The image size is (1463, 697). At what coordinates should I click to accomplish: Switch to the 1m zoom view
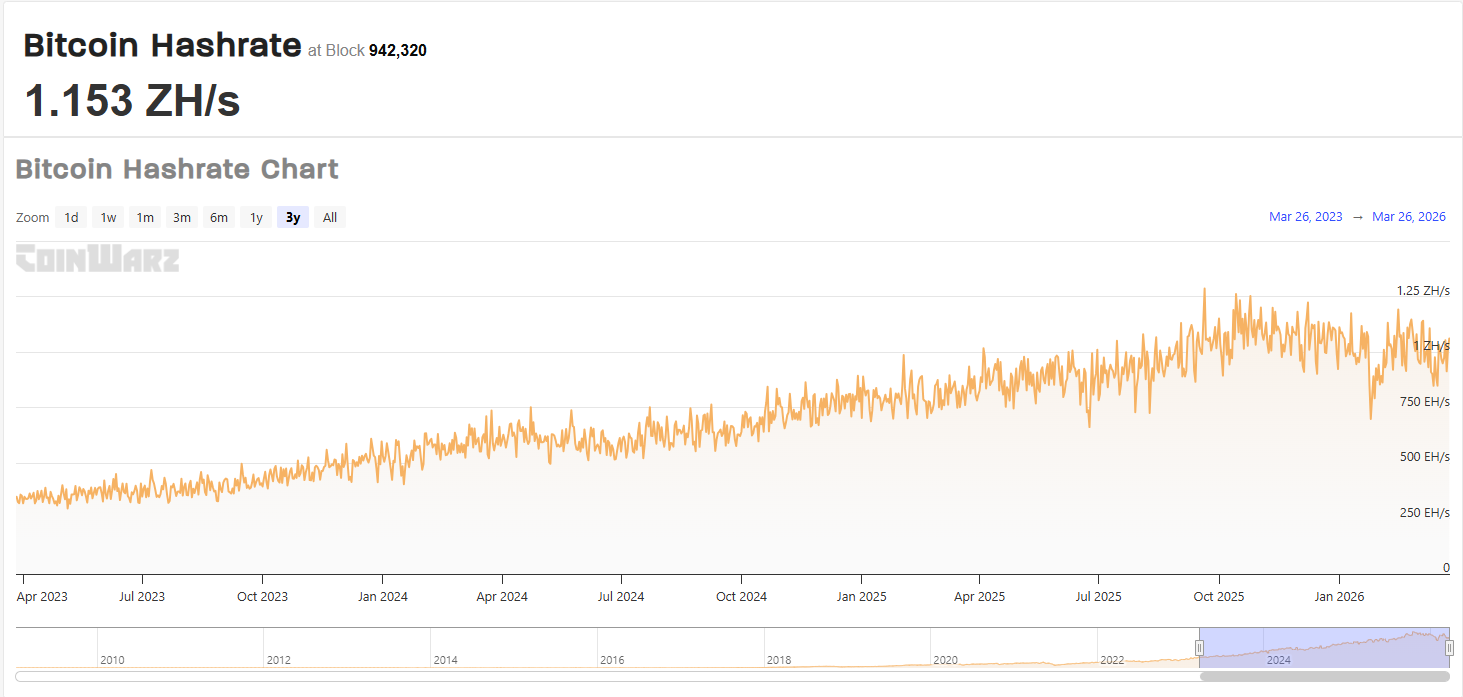tap(144, 217)
